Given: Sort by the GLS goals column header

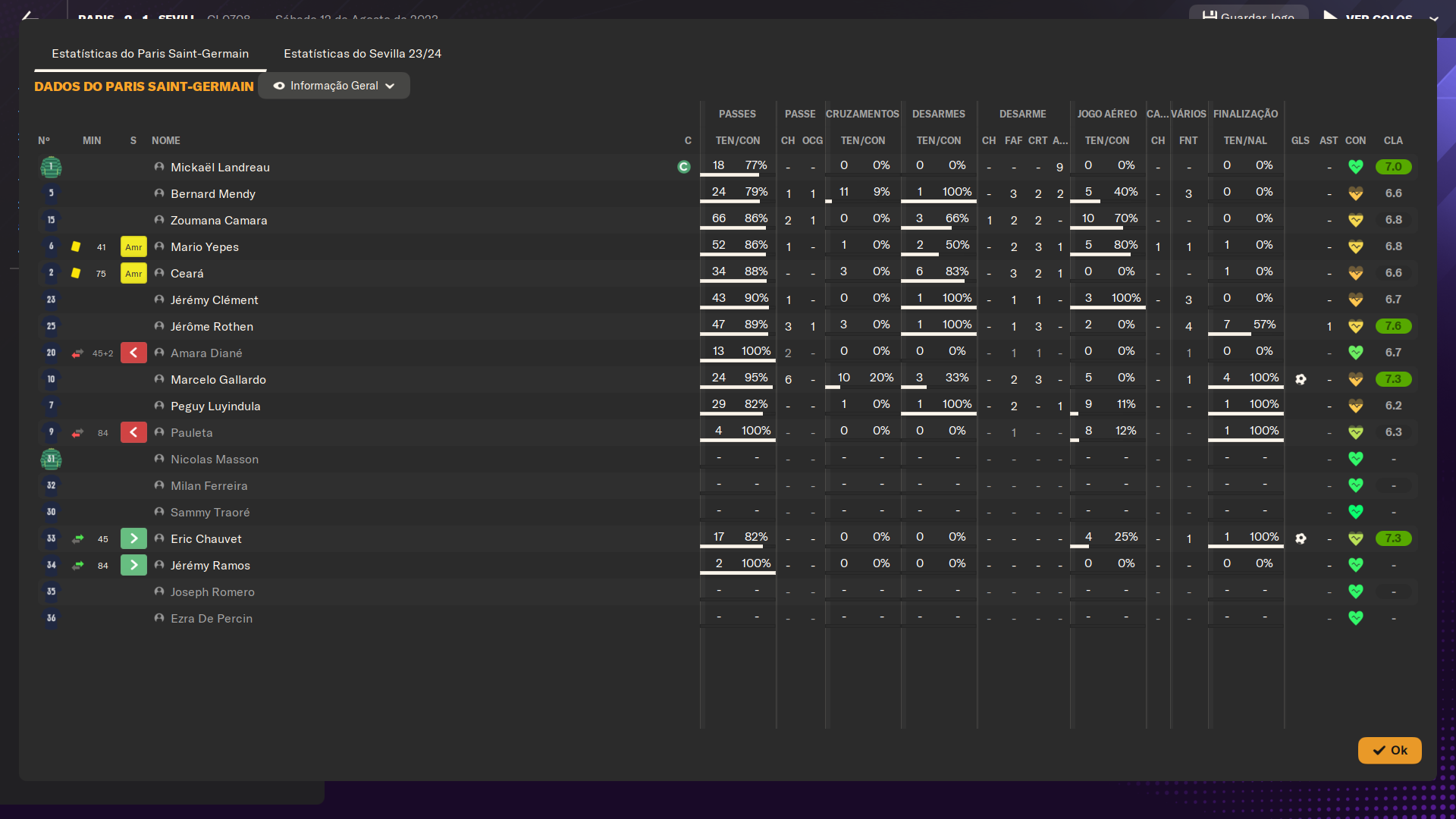Looking at the screenshot, I should click(x=1301, y=140).
